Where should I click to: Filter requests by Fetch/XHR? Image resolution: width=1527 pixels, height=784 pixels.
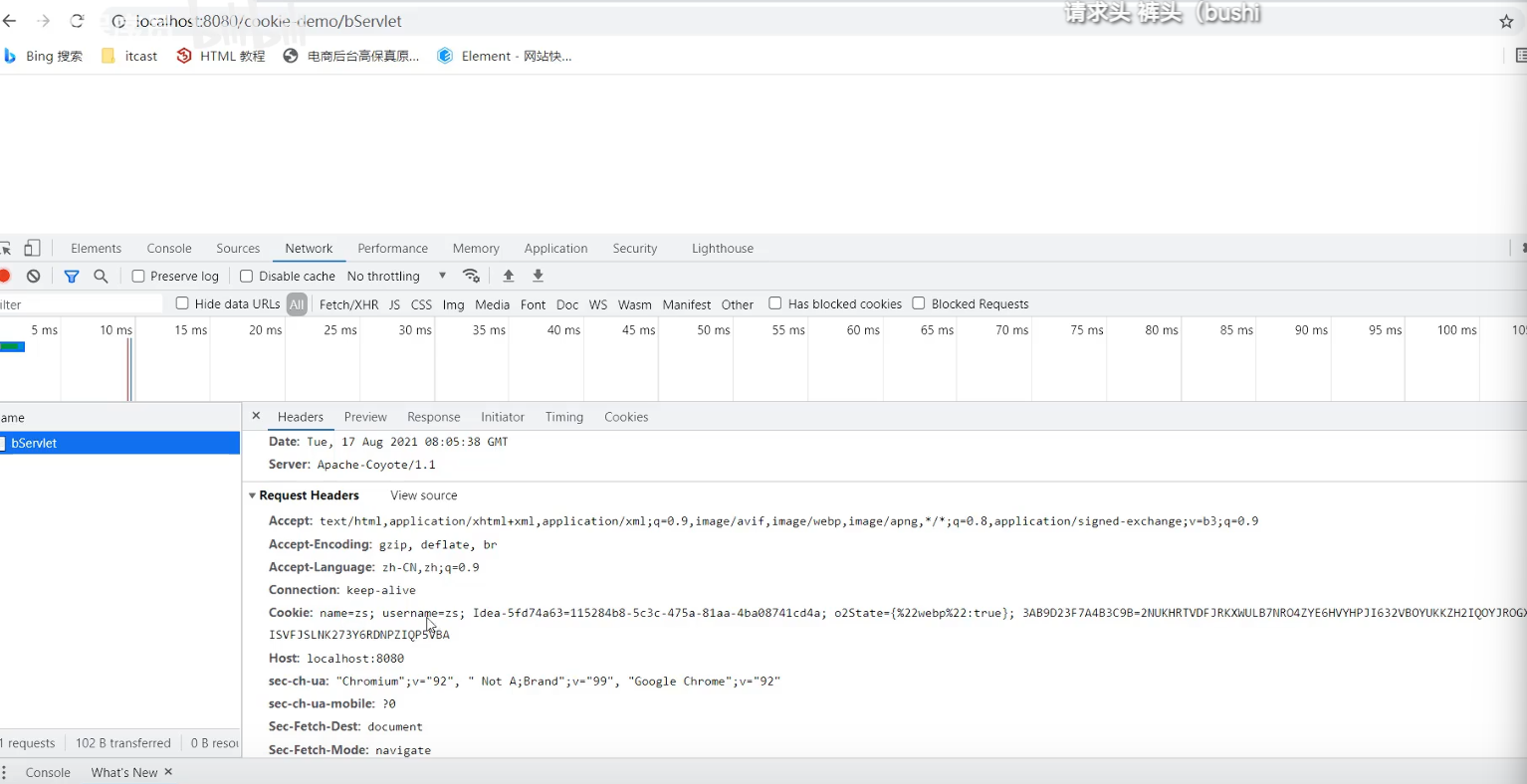tap(348, 304)
